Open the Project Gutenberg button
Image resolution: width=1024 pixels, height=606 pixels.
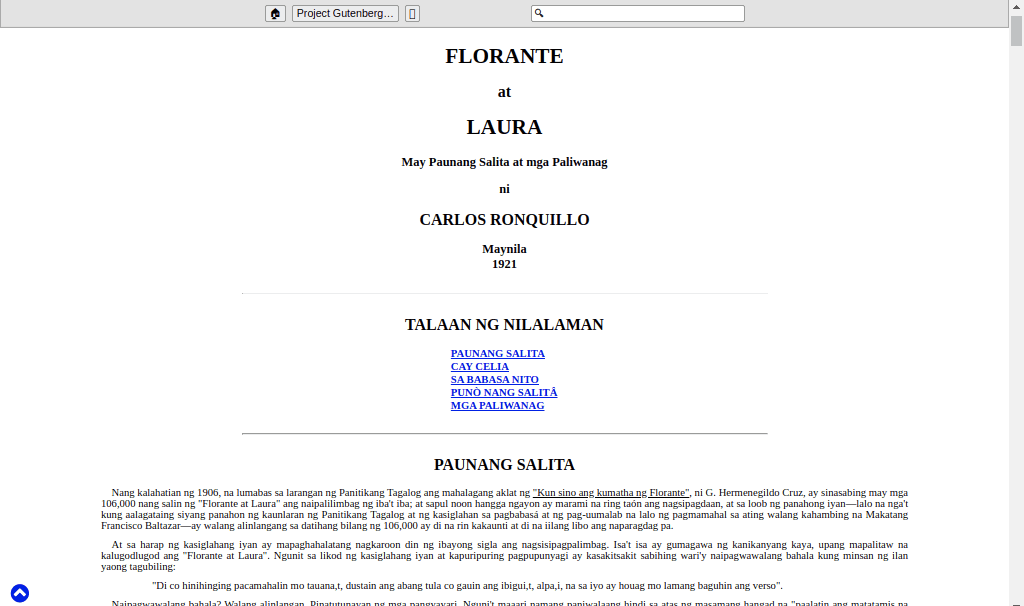[x=345, y=13]
